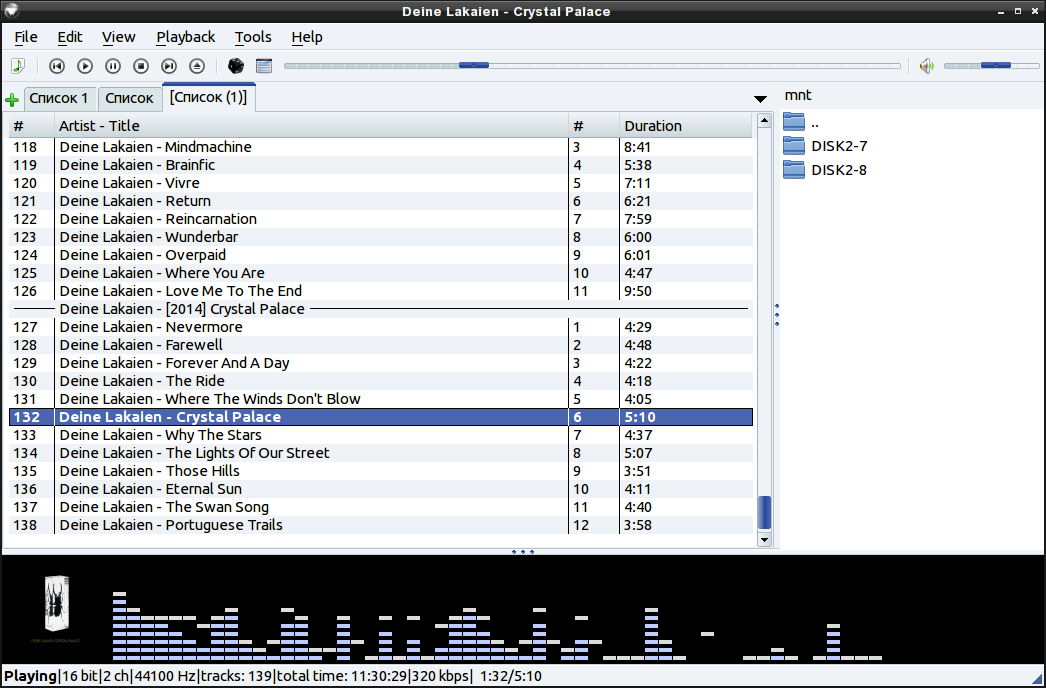1046x688 pixels.
Task: Collapse the spectrum analyzer splitter dots
Action: [523, 551]
